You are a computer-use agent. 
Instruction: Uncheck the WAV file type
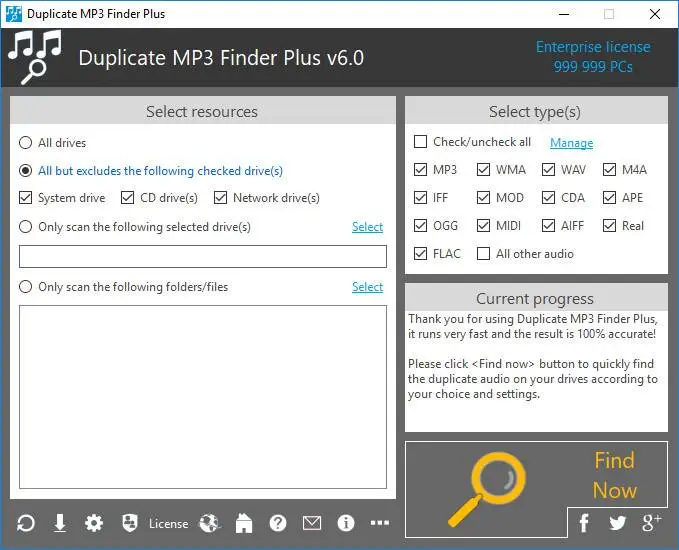tap(548, 169)
